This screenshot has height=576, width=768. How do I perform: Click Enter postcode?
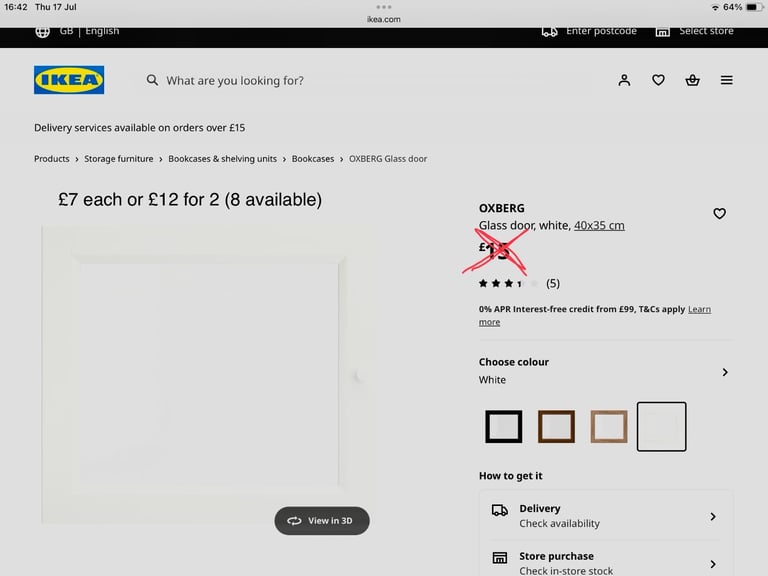point(601,31)
